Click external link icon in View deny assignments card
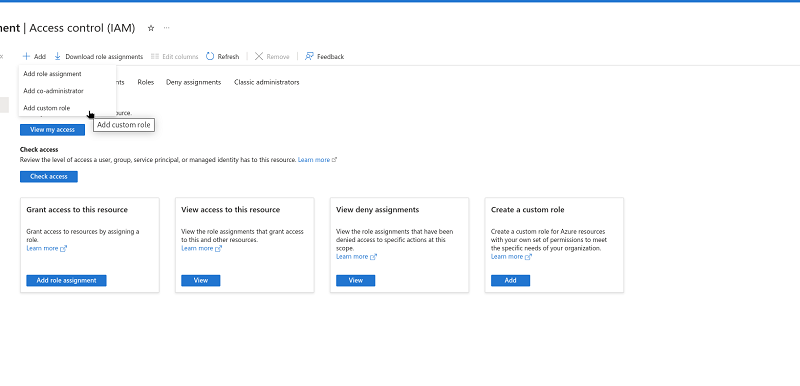The width and height of the screenshot is (800, 386). pos(373,257)
